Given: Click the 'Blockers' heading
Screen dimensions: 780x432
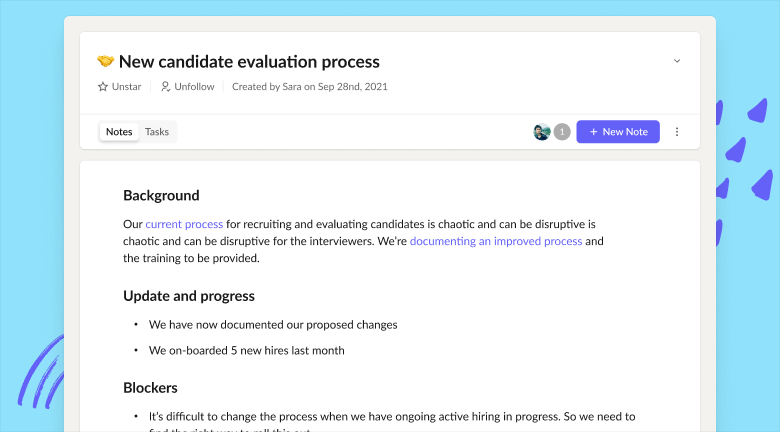Looking at the screenshot, I should coord(150,388).
